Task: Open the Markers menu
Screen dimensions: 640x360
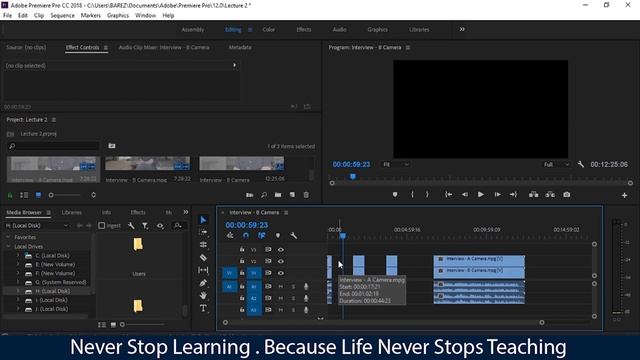Action: [91, 16]
